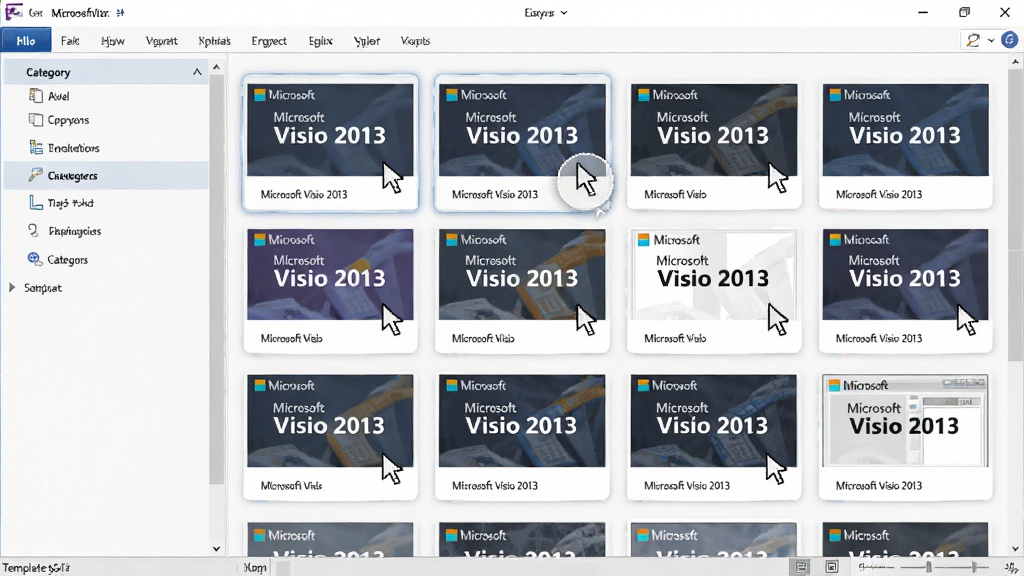Viewport: 1024px width, 576px height.
Task: Select the highlighted Caaegers label
Action: [x=72, y=176]
